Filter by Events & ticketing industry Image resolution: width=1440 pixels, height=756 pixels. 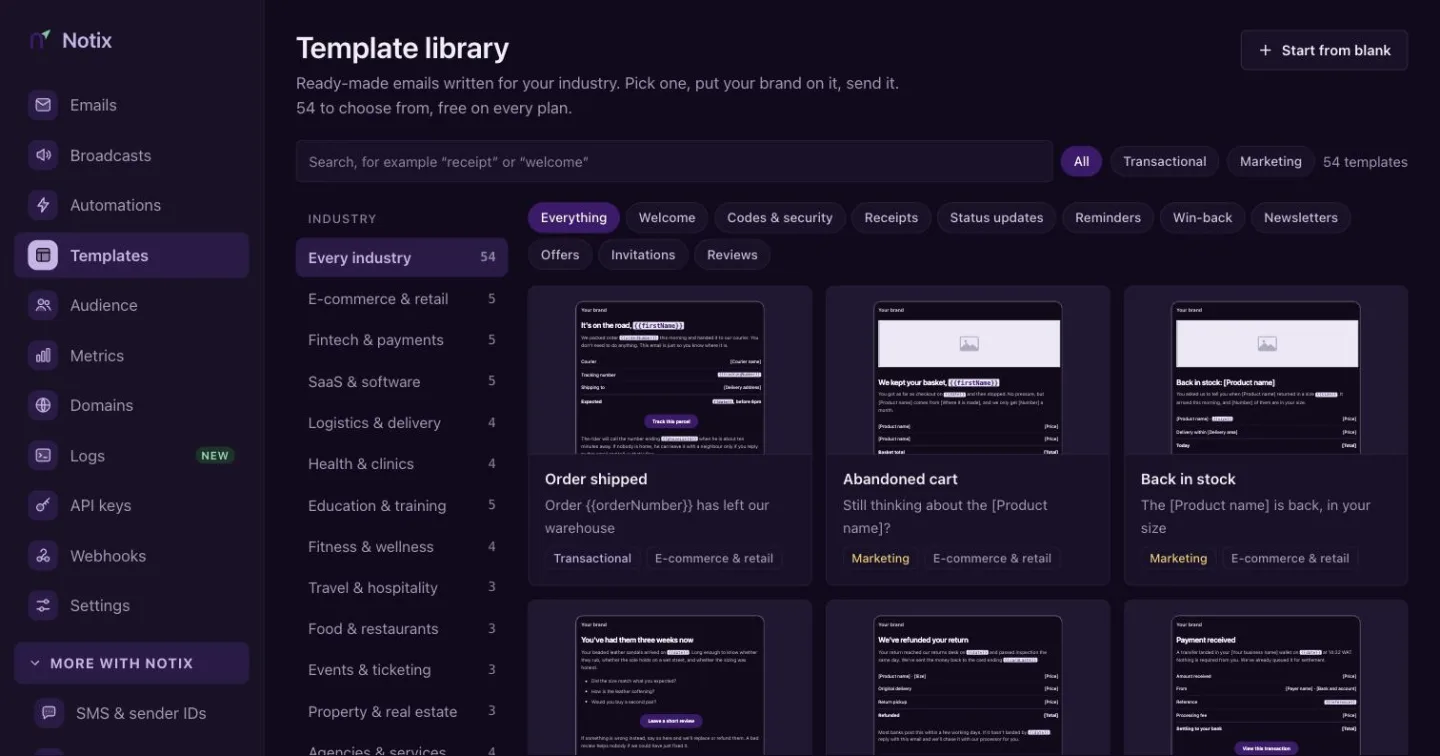coord(402,670)
